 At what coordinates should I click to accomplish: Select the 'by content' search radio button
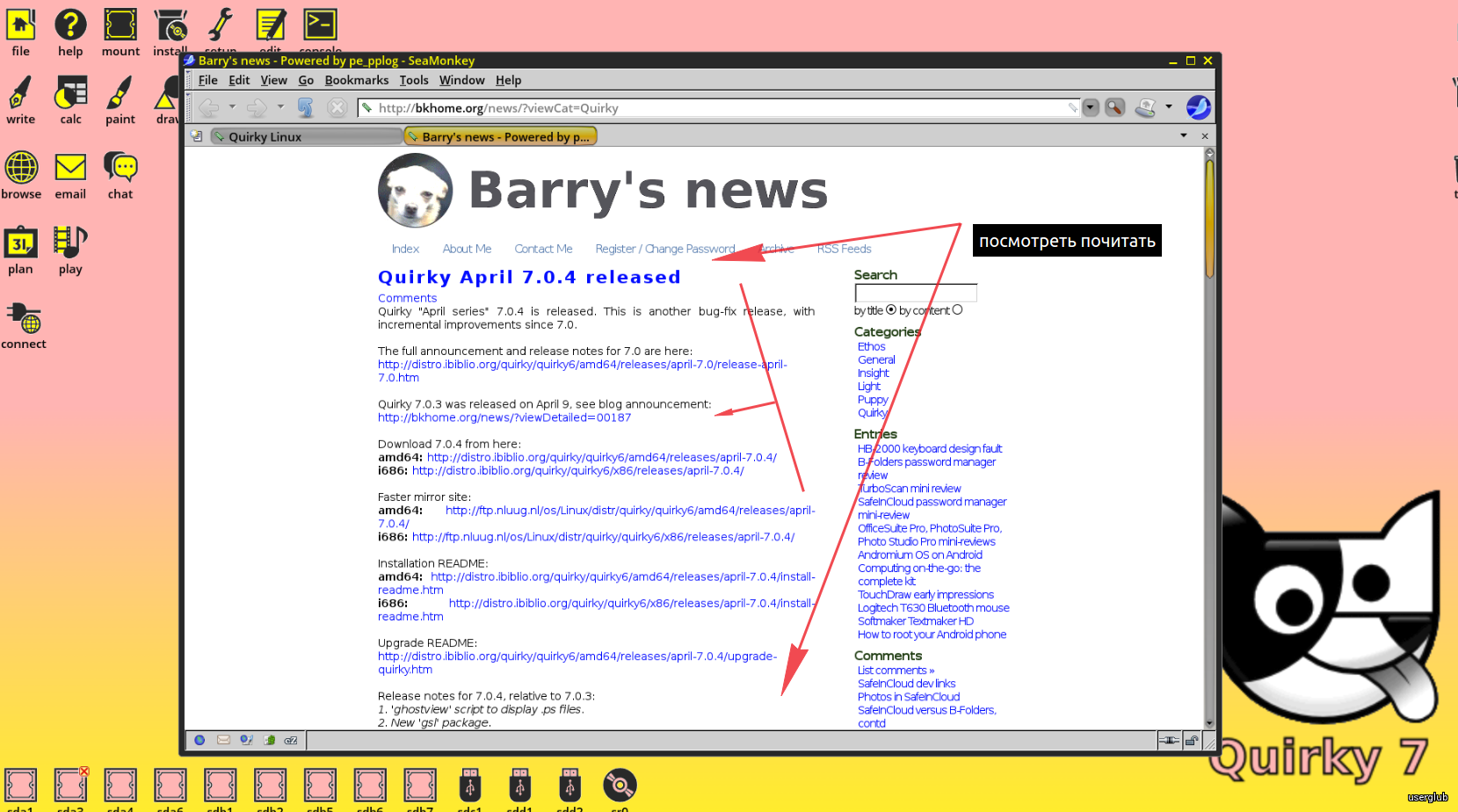point(957,309)
